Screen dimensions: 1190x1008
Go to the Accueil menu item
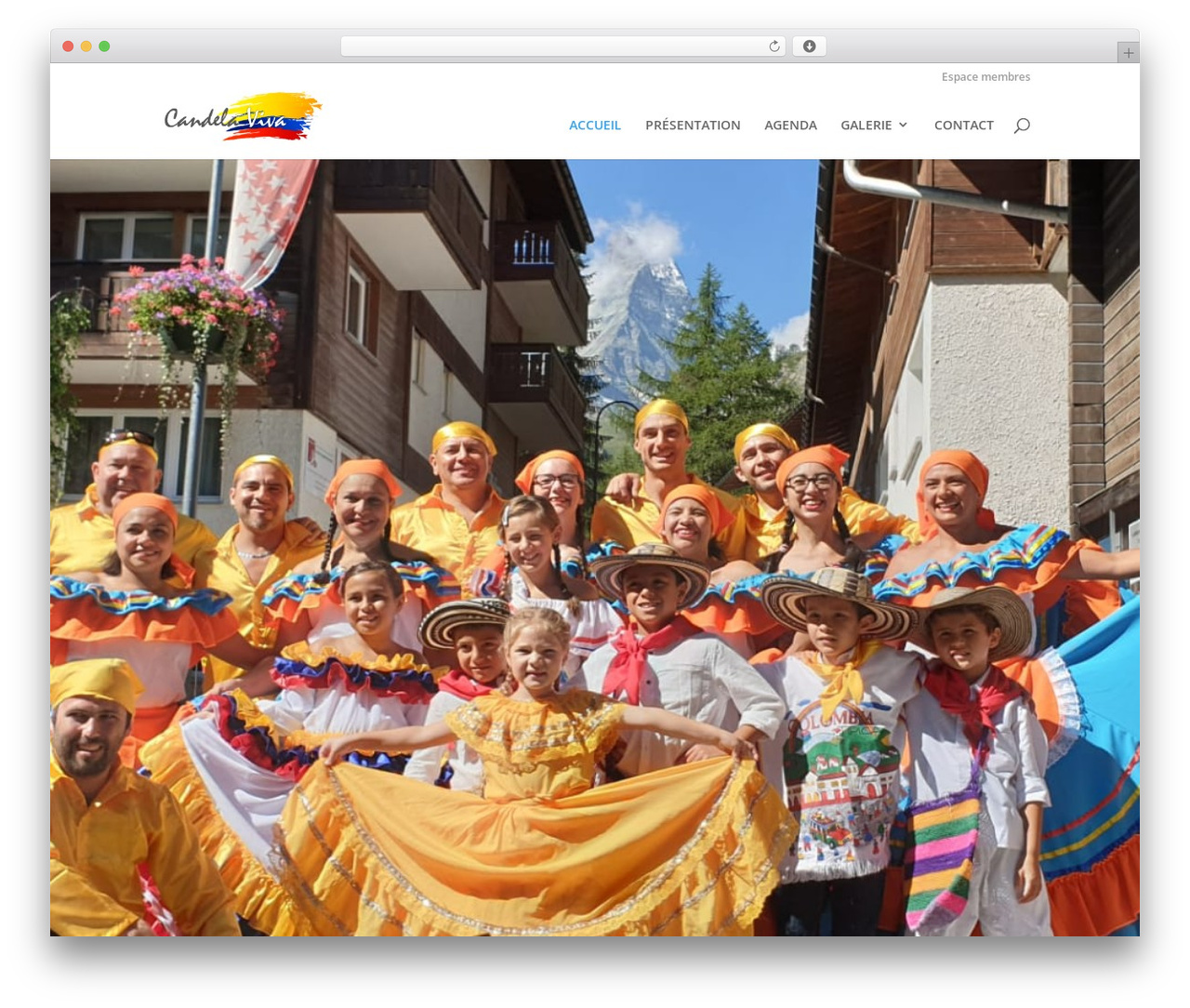tap(595, 125)
